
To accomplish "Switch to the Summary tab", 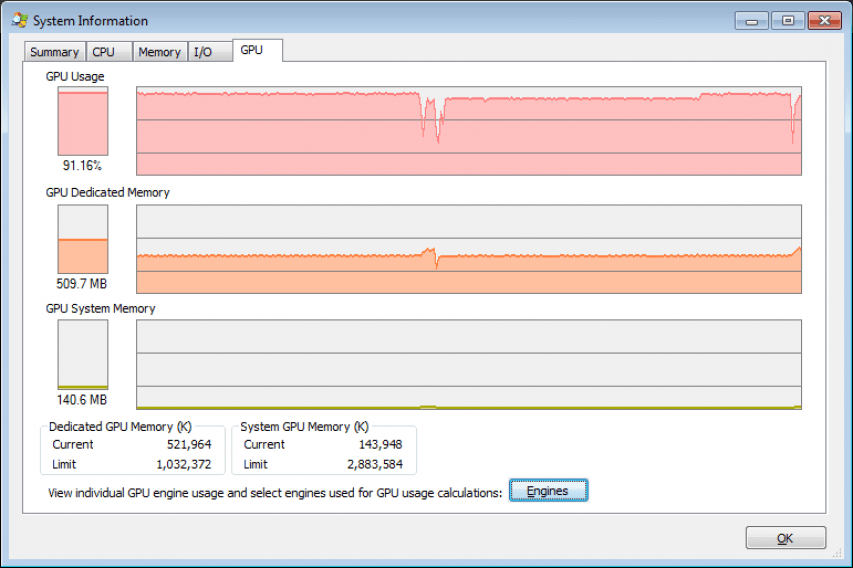I will click(54, 52).
